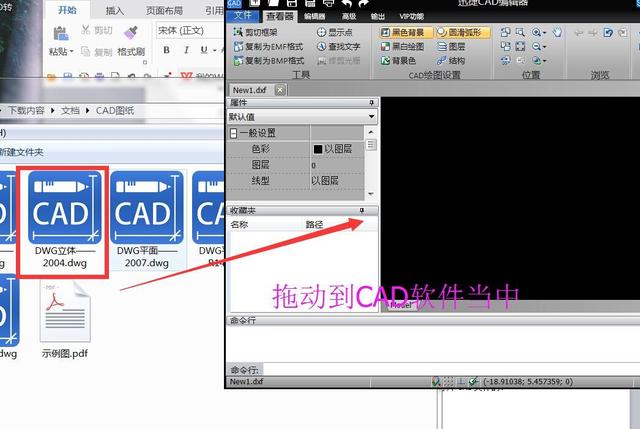Toggle bold formatting in WPS
The image size is (640, 429).
167,50
